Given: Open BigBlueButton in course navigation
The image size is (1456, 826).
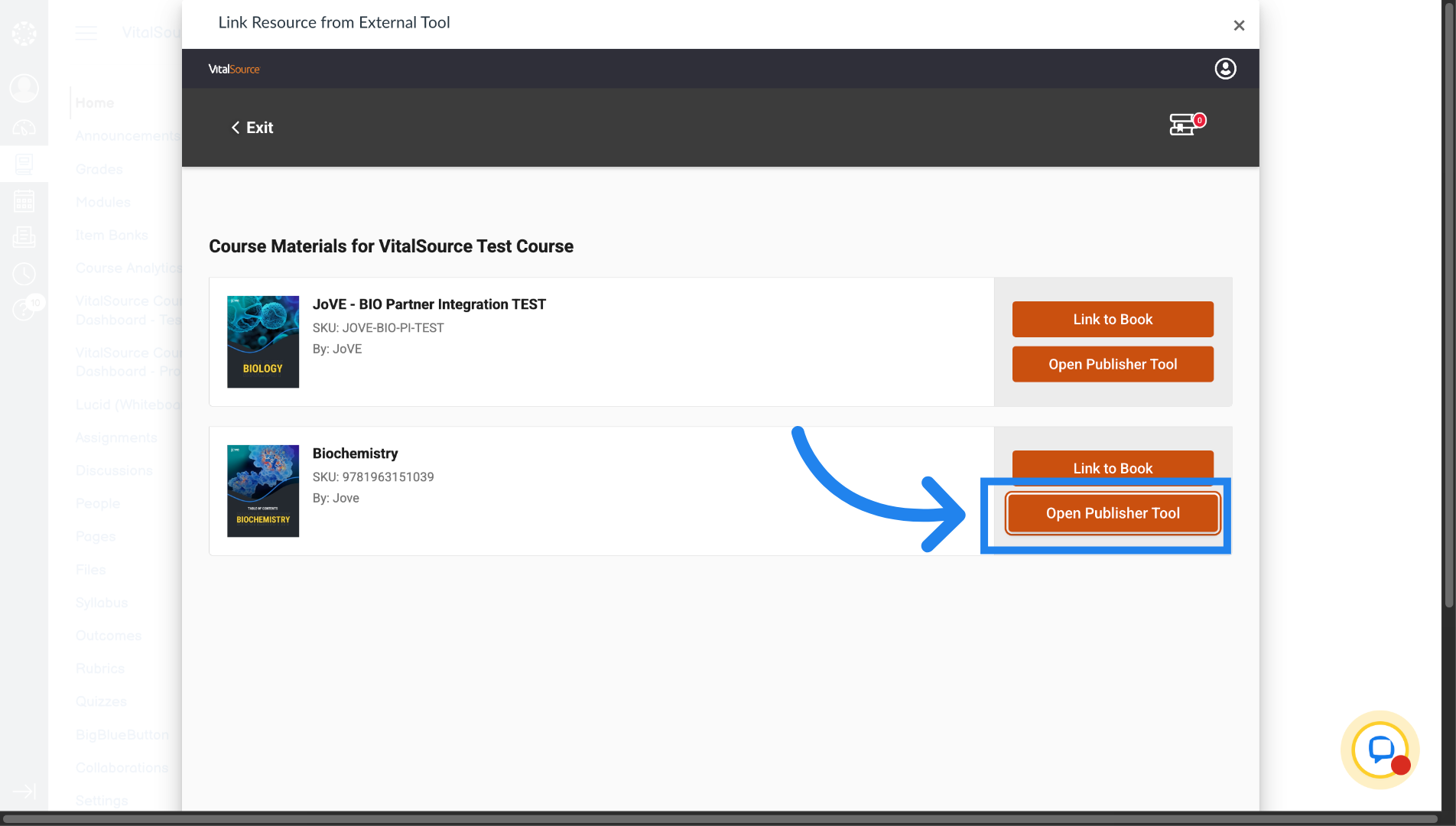Looking at the screenshot, I should (122, 735).
